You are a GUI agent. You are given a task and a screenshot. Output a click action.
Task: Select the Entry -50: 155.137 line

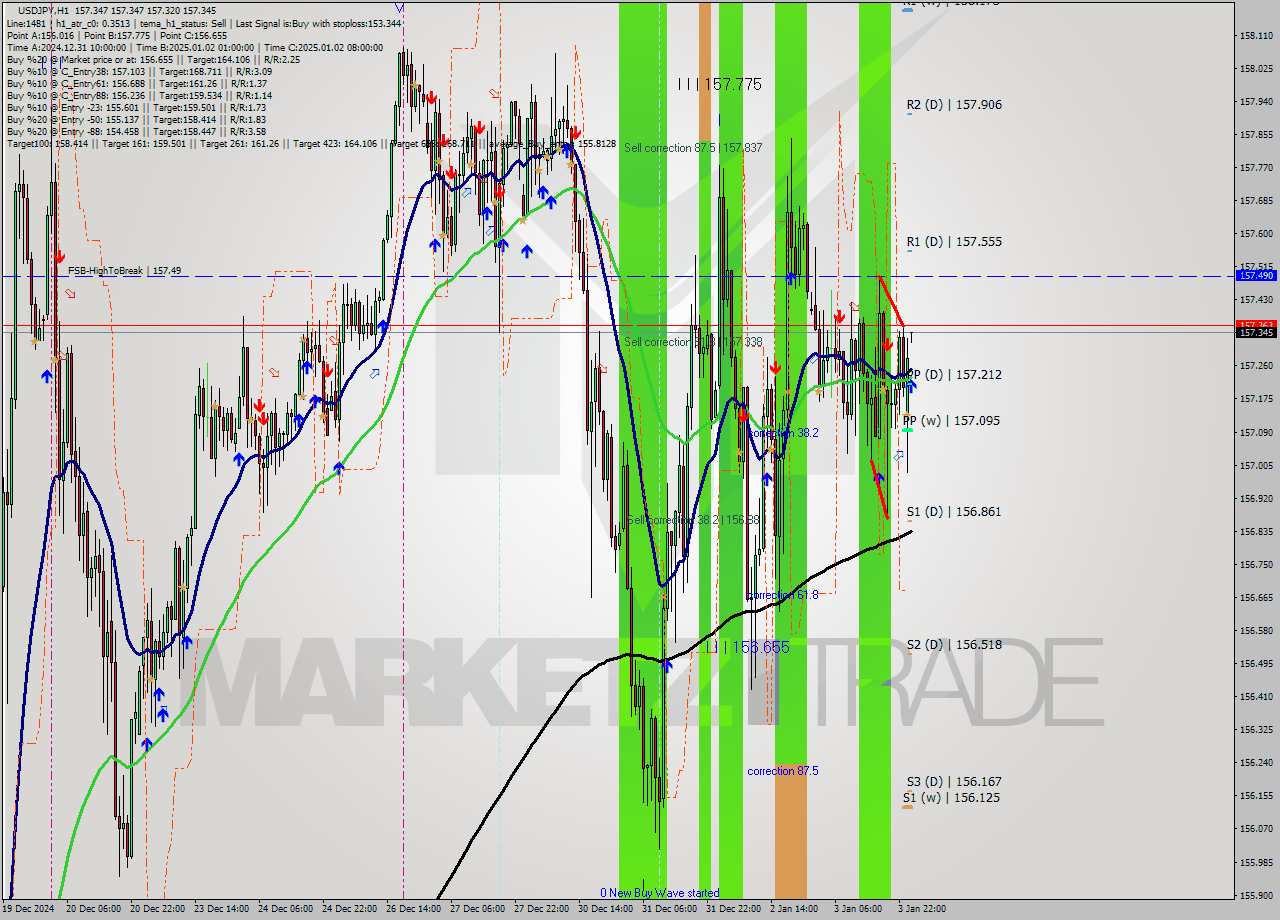pos(136,120)
